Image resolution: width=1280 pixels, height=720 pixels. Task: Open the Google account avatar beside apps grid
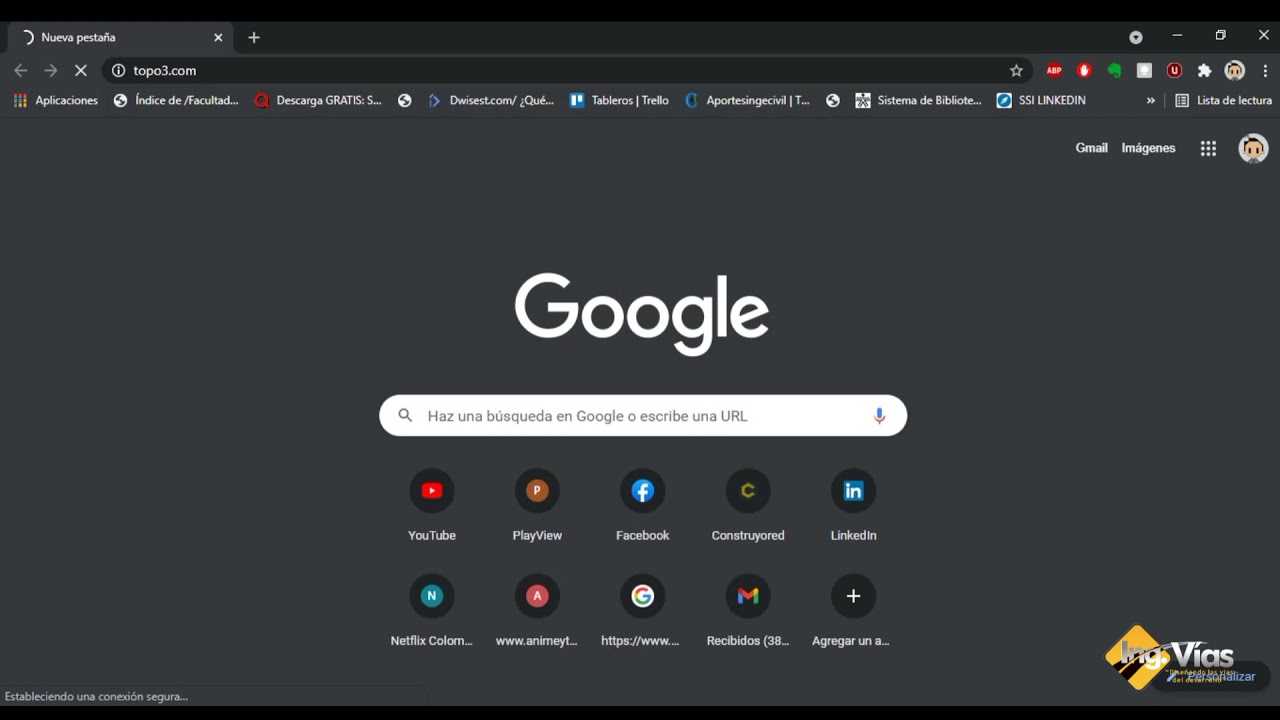(x=1253, y=148)
